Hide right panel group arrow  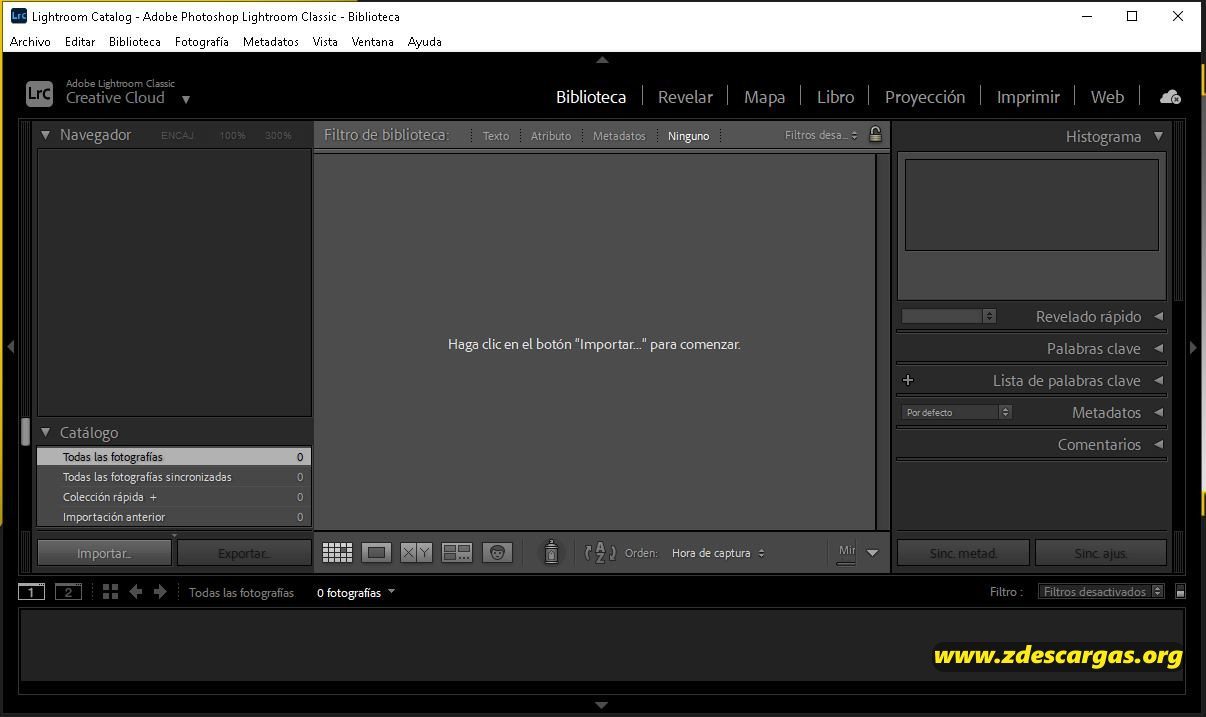(1193, 347)
